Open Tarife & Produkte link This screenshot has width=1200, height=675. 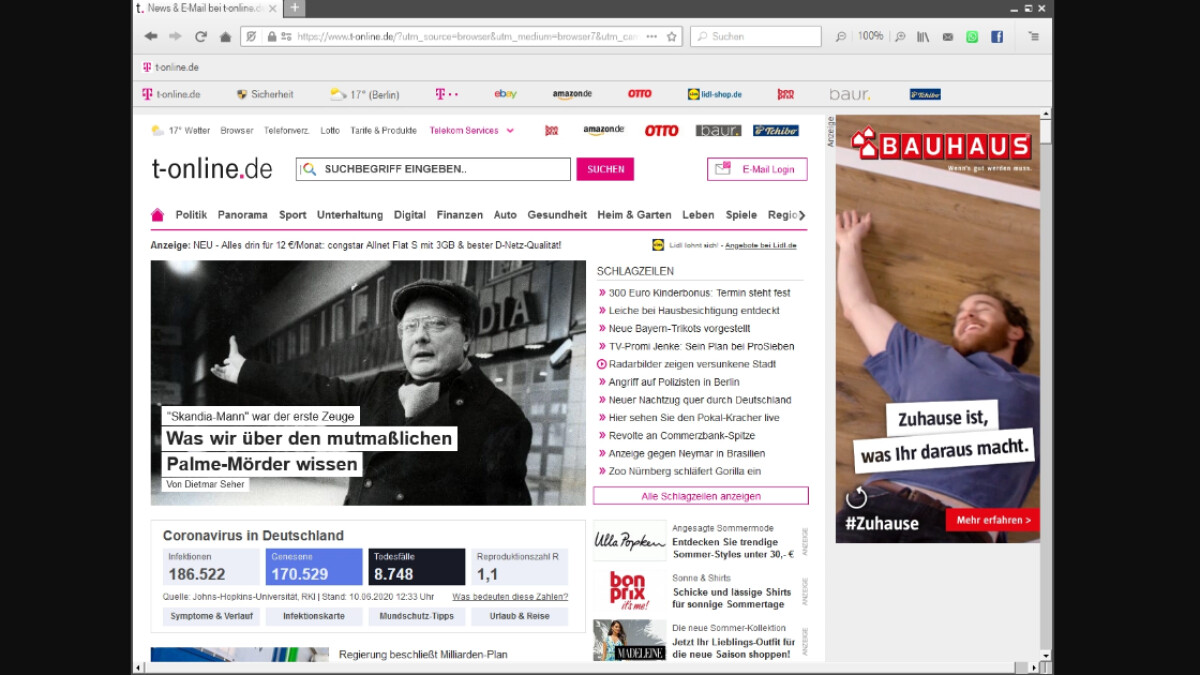(384, 130)
